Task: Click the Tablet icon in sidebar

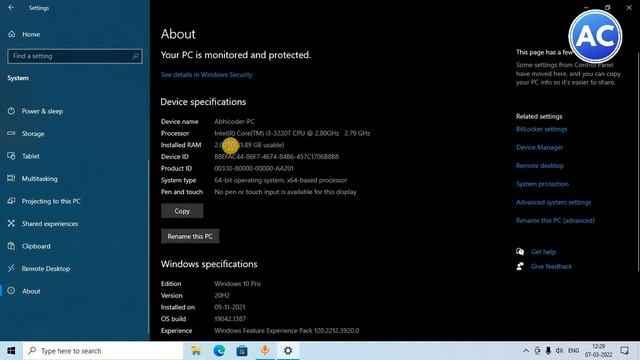Action: point(11,156)
